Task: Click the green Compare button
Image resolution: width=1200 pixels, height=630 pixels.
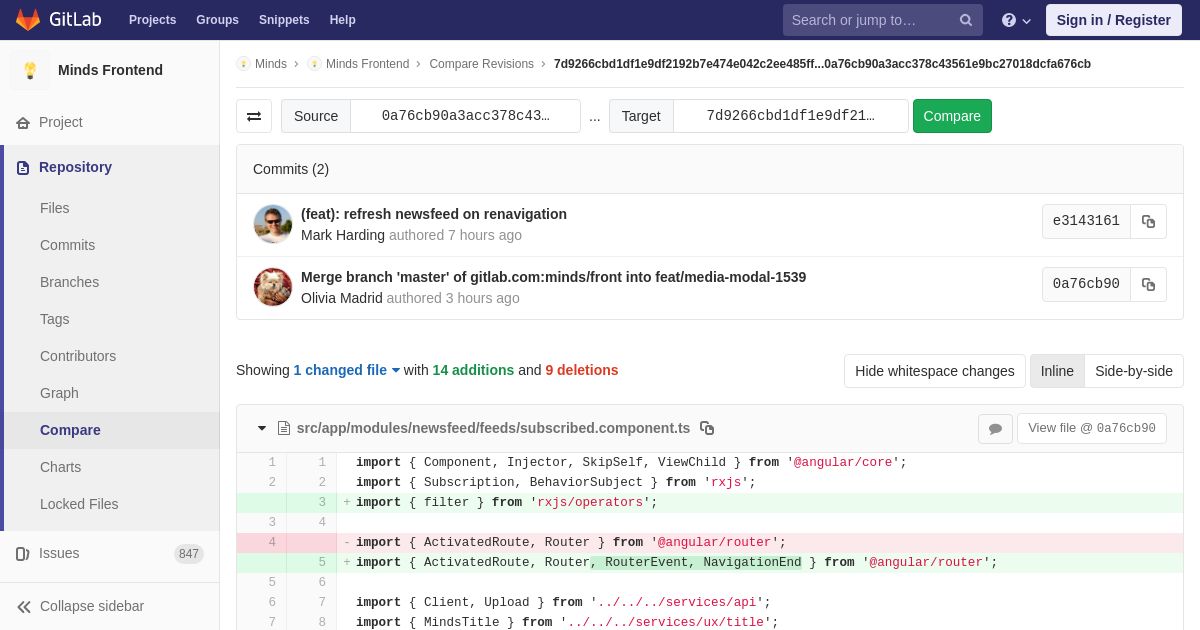Action: coord(952,116)
